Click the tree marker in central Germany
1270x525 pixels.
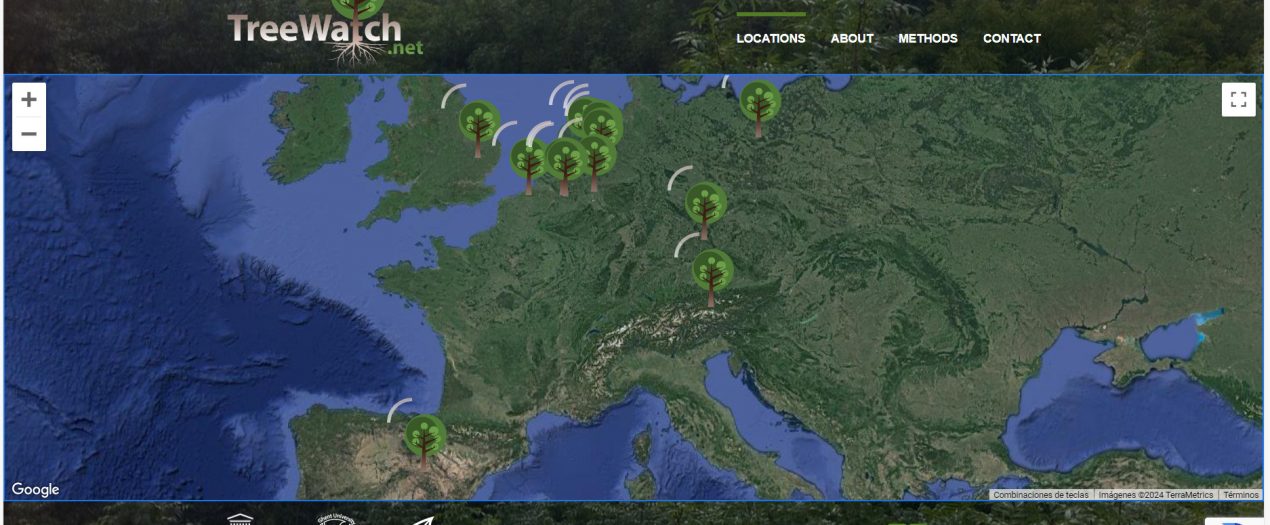pyautogui.click(x=705, y=206)
